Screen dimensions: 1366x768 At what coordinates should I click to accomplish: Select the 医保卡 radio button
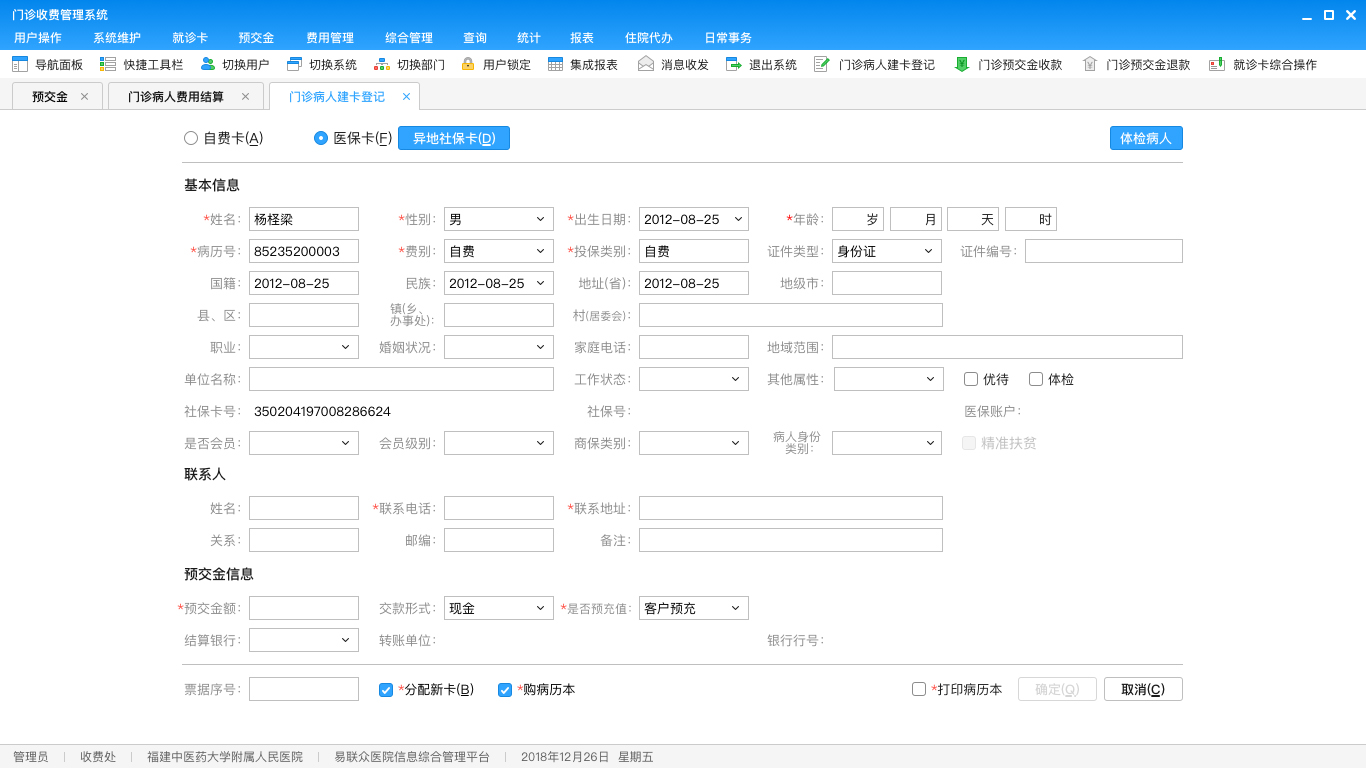(x=321, y=138)
